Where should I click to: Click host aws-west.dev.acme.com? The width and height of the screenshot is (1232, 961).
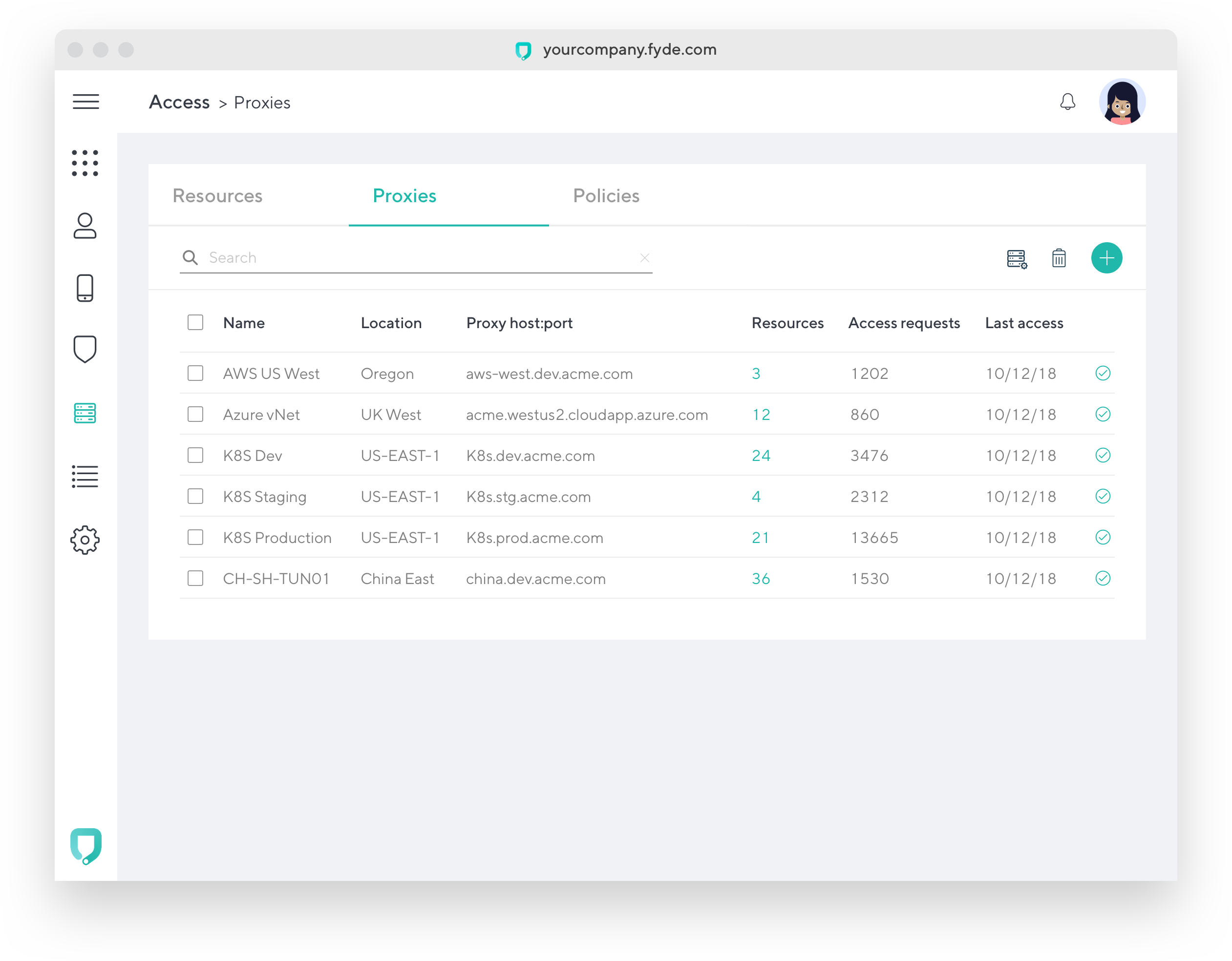tap(549, 374)
